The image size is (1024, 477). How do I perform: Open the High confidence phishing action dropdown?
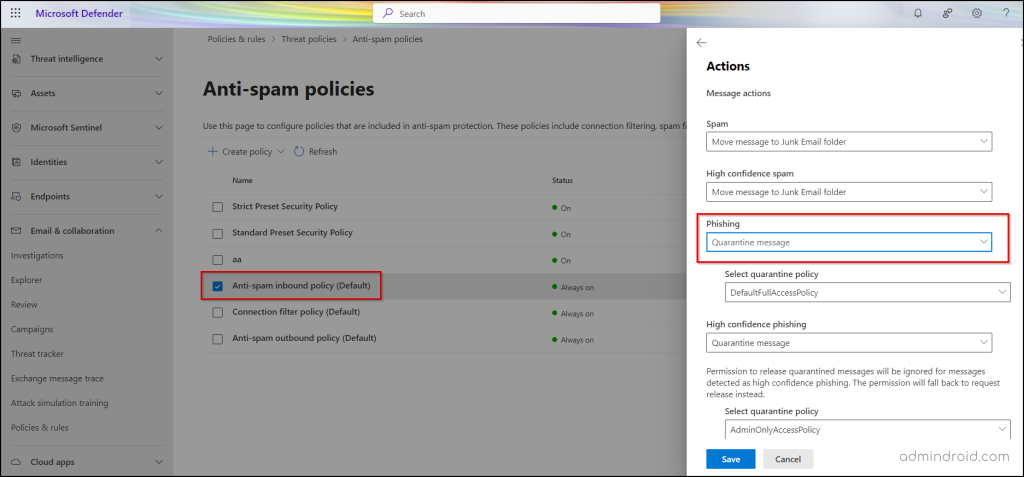[849, 342]
